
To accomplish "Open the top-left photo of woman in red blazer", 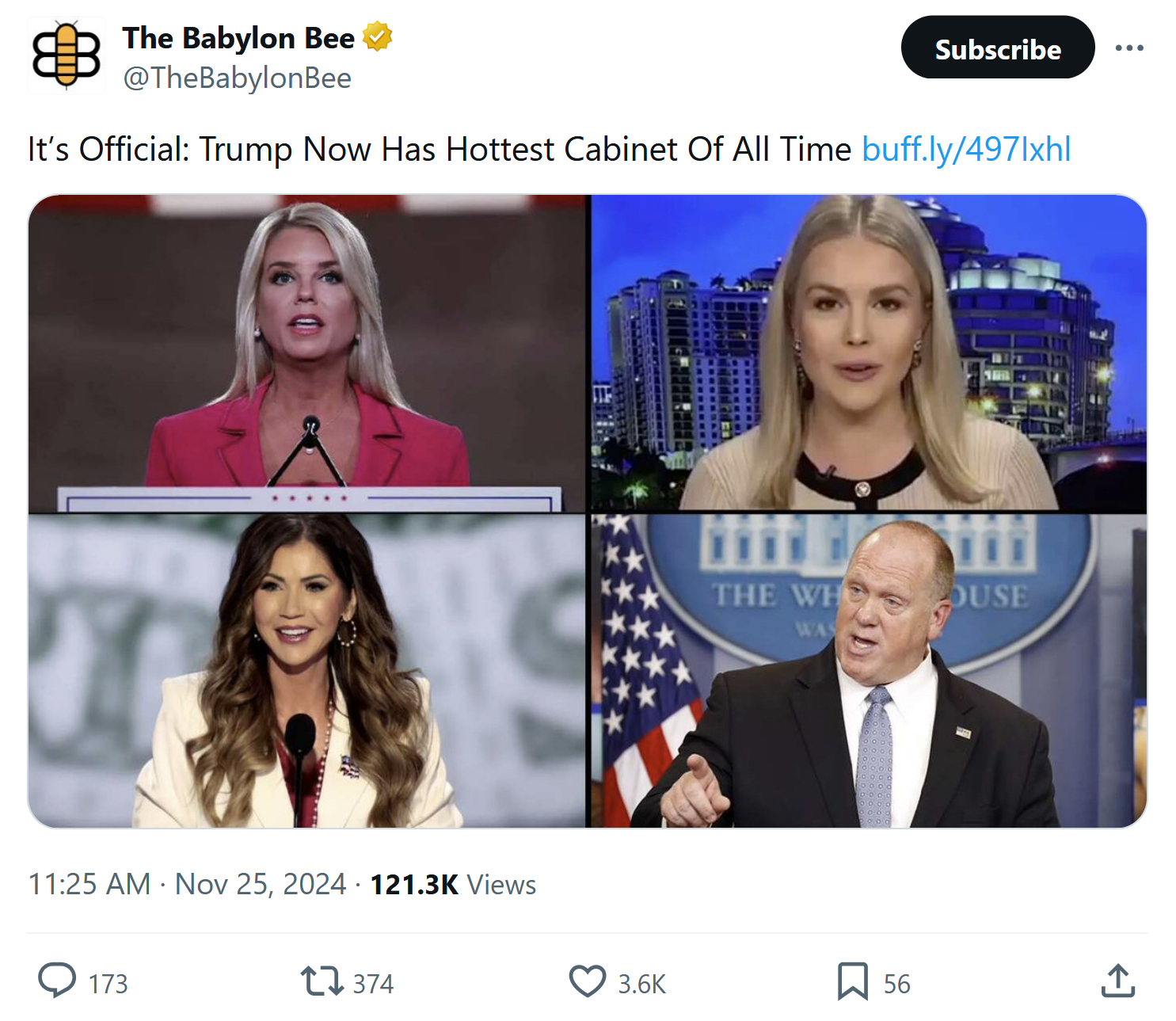I will pos(307,353).
